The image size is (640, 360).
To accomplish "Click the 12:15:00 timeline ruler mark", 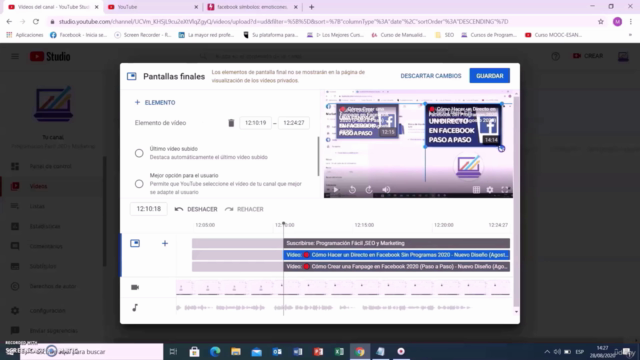I will click(x=364, y=225).
